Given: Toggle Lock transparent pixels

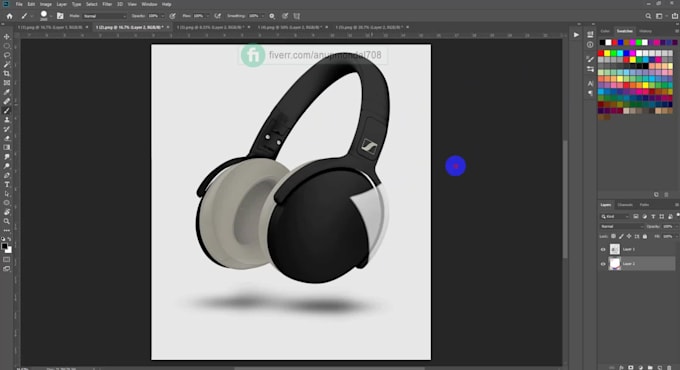Looking at the screenshot, I should tap(613, 236).
